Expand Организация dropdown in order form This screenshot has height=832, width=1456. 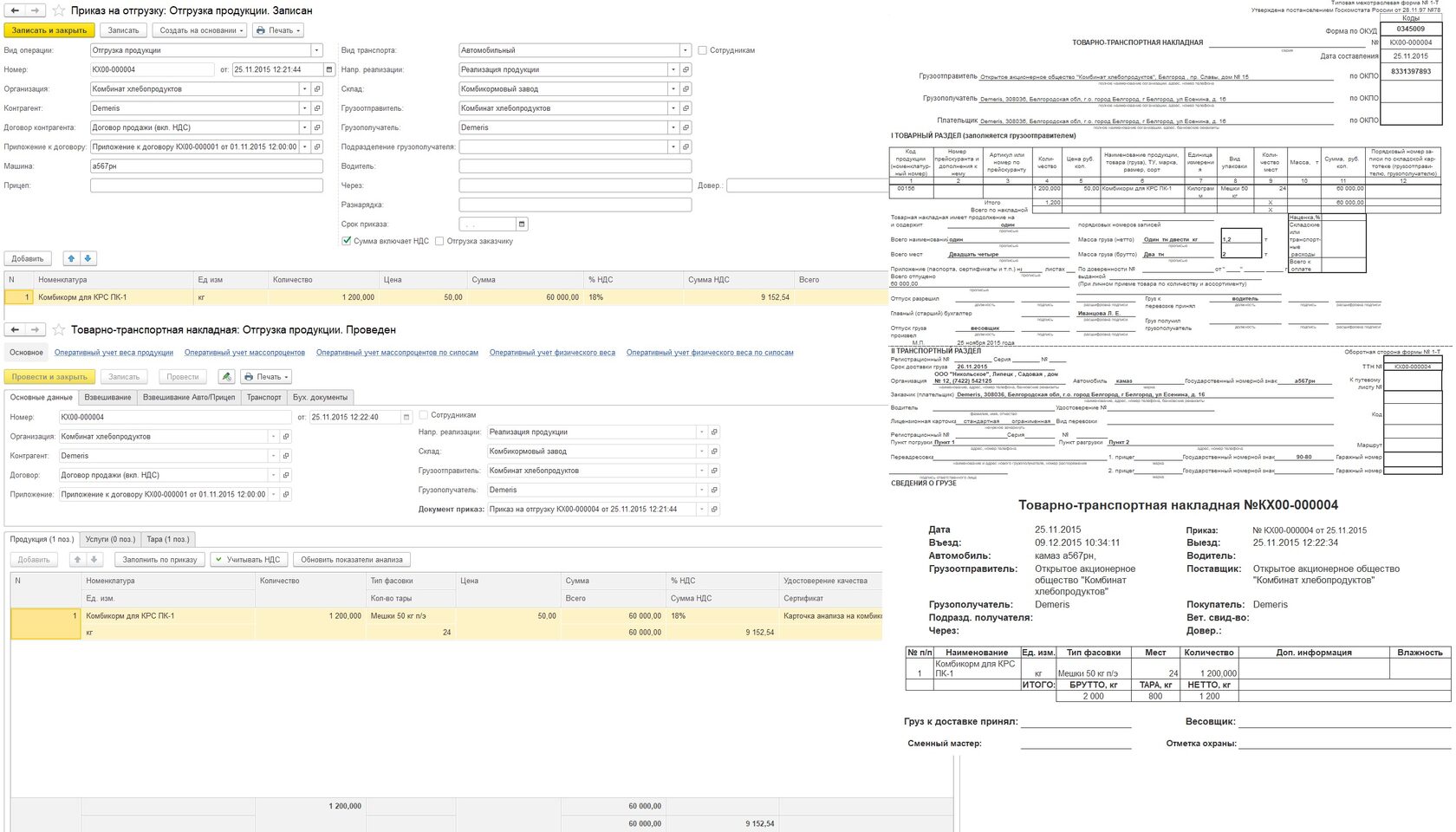click(x=304, y=88)
